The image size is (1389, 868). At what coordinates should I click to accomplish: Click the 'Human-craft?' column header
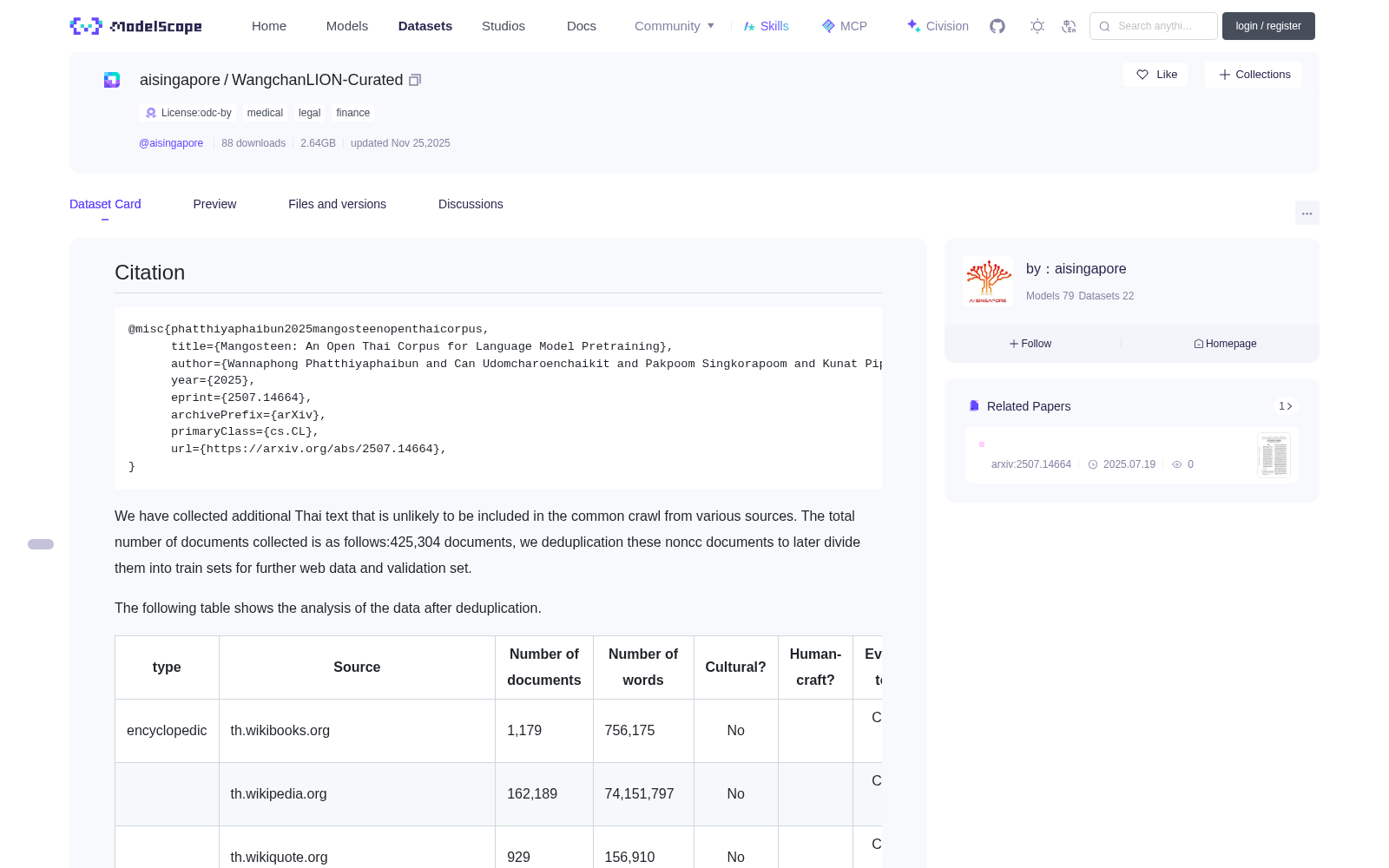click(815, 667)
